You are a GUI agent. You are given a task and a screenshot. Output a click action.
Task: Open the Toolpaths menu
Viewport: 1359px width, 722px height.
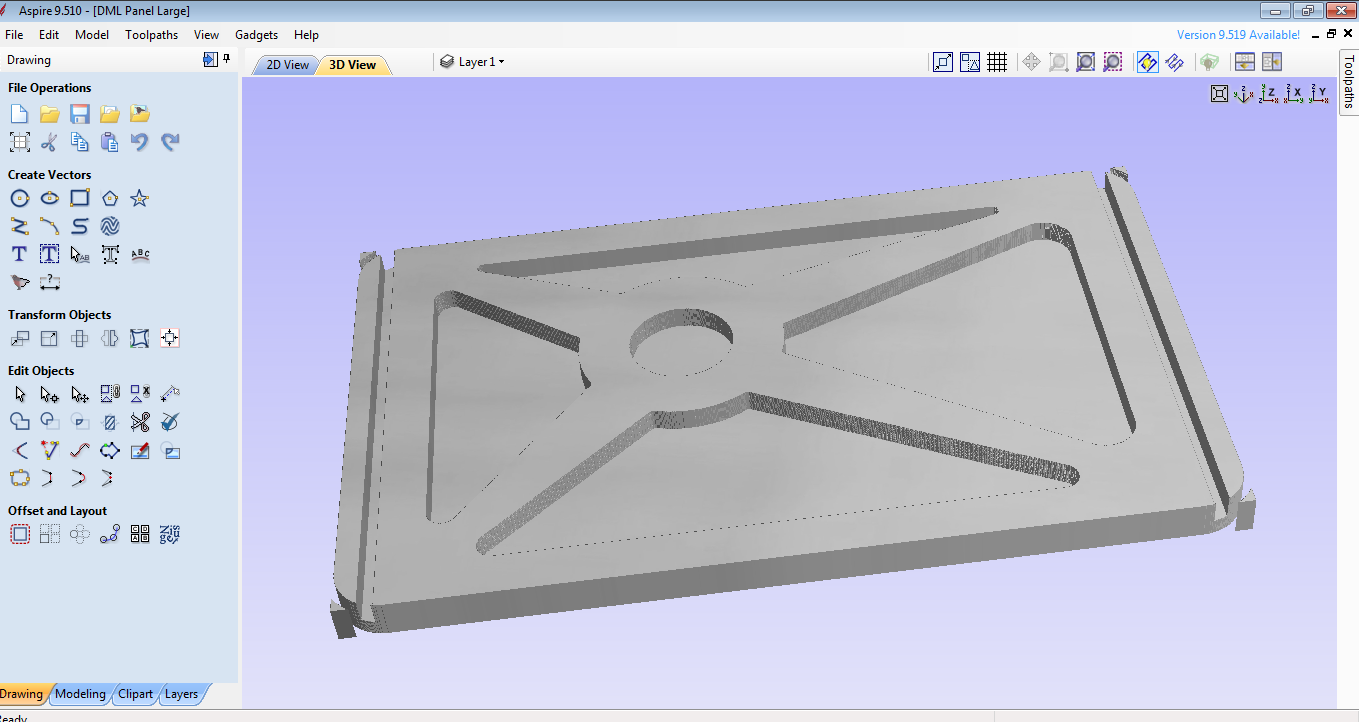pyautogui.click(x=151, y=35)
